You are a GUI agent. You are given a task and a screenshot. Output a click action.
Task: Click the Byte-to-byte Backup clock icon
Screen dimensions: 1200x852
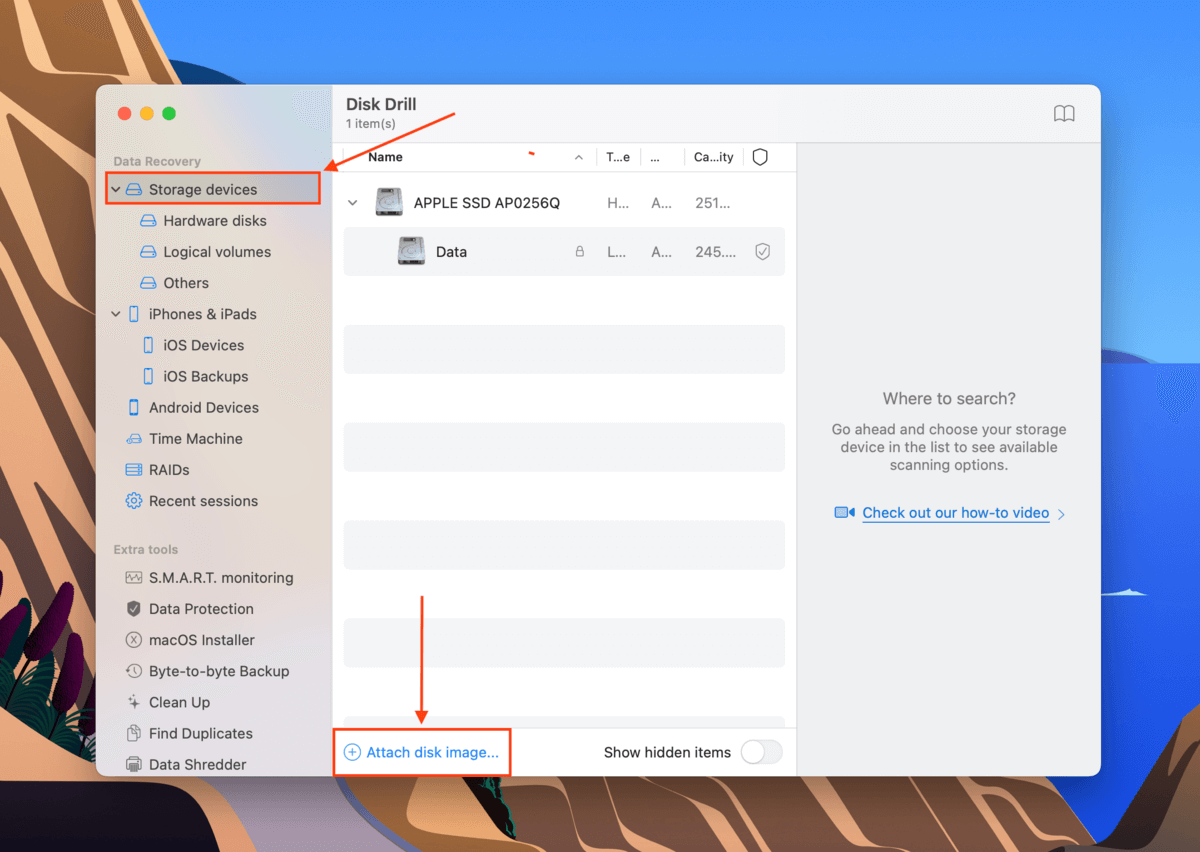[134, 671]
